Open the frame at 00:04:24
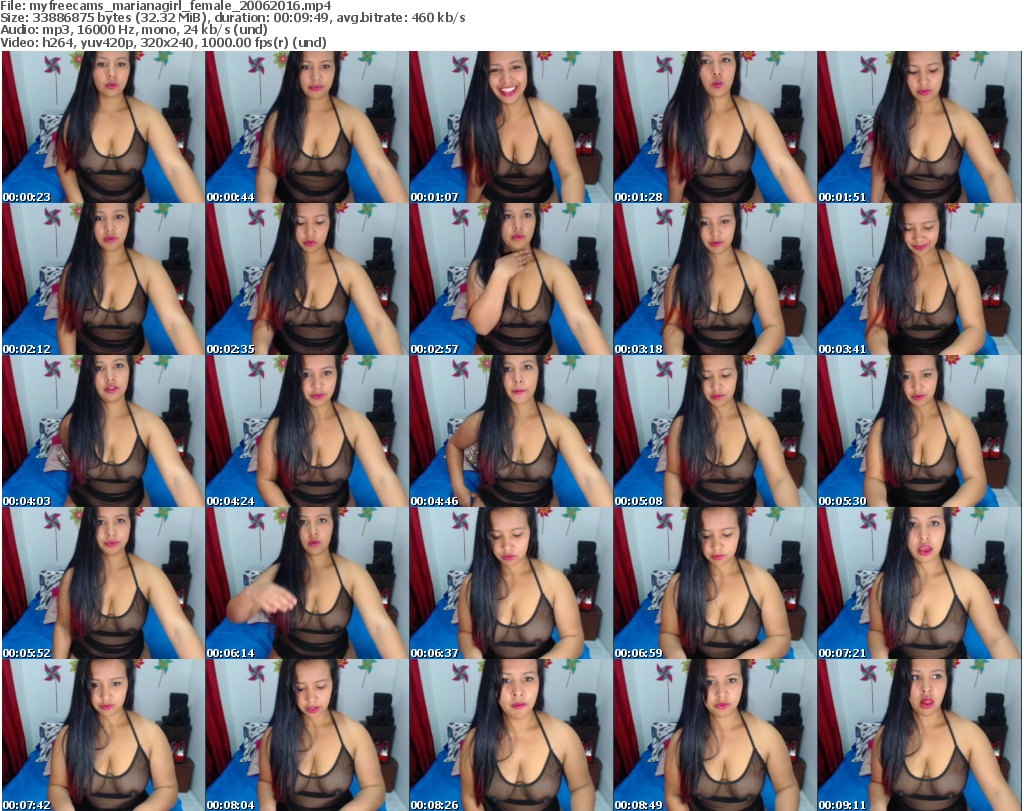Image resolution: width=1024 pixels, height=811 pixels. click(307, 432)
